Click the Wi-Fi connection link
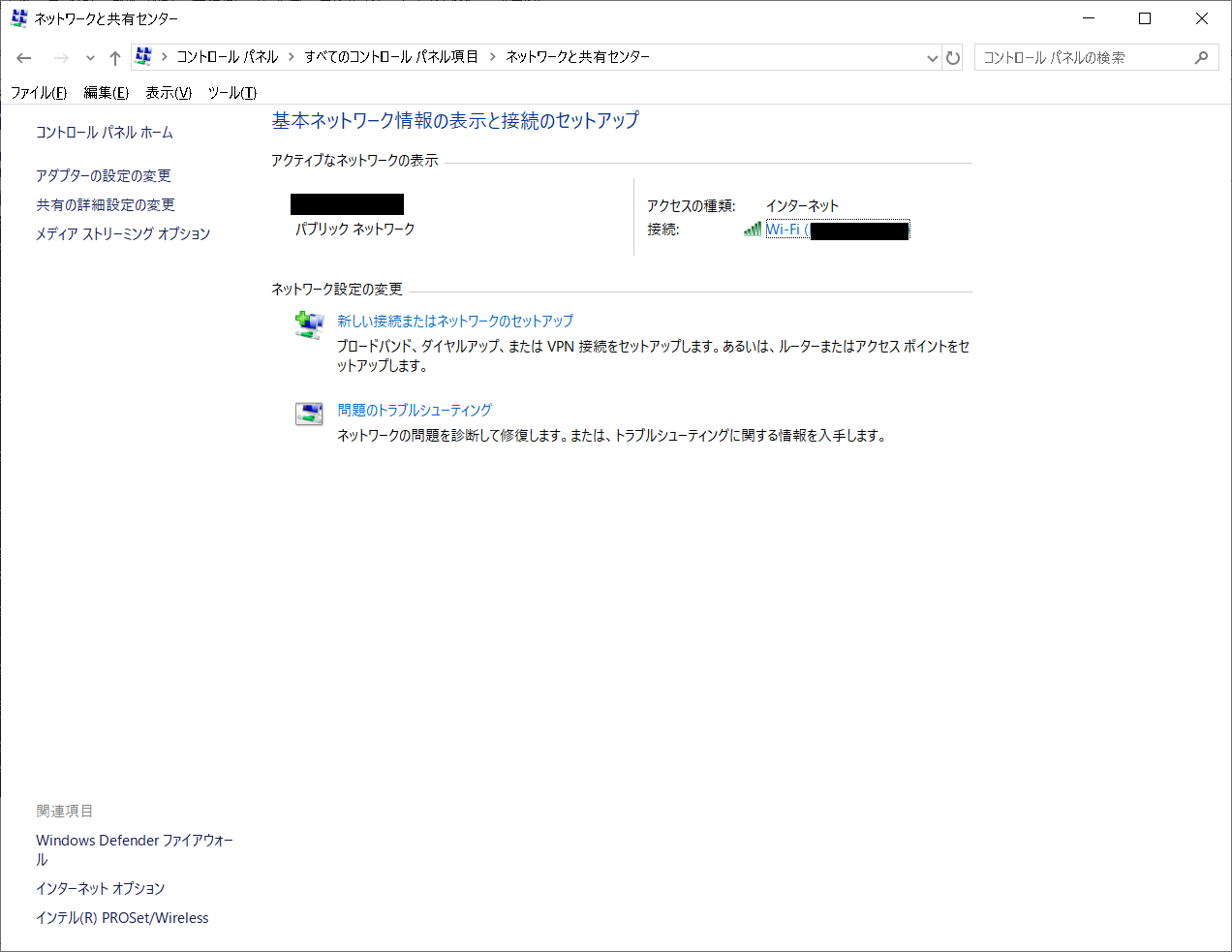This screenshot has width=1232, height=952. pos(787,229)
